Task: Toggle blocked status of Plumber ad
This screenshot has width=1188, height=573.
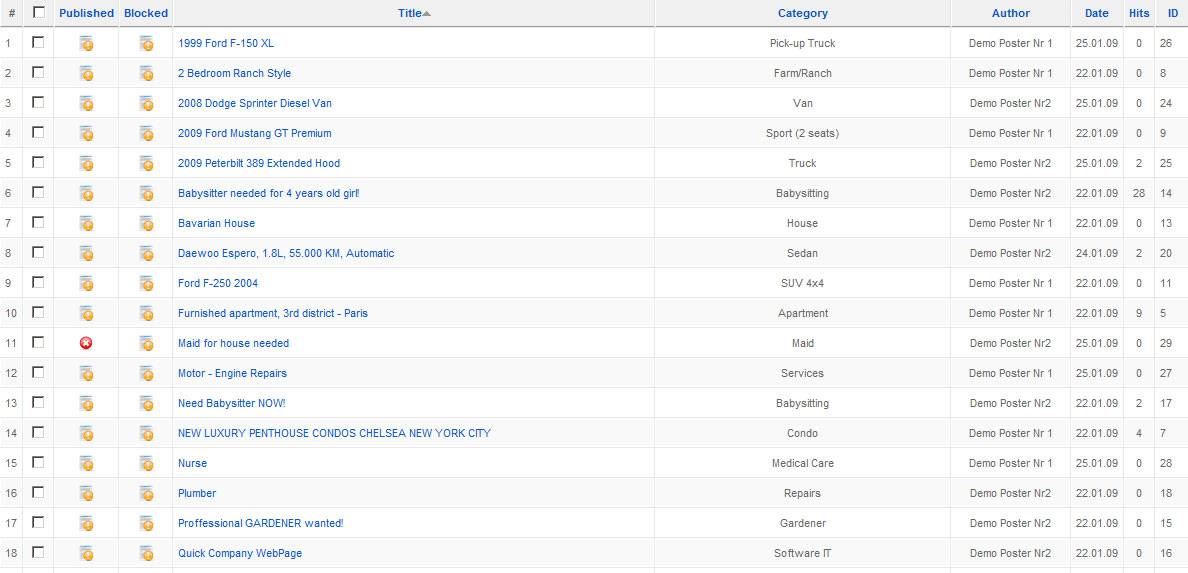Action: point(146,494)
